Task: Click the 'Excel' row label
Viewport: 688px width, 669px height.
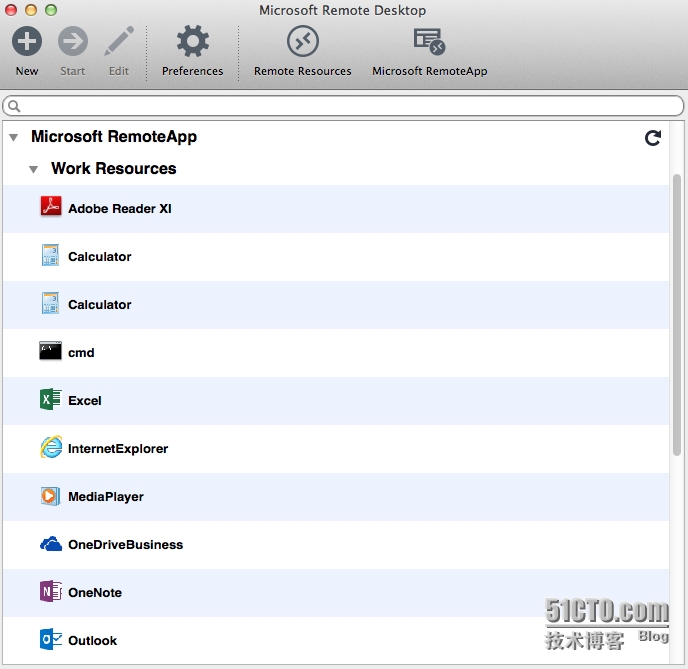Action: (x=85, y=401)
